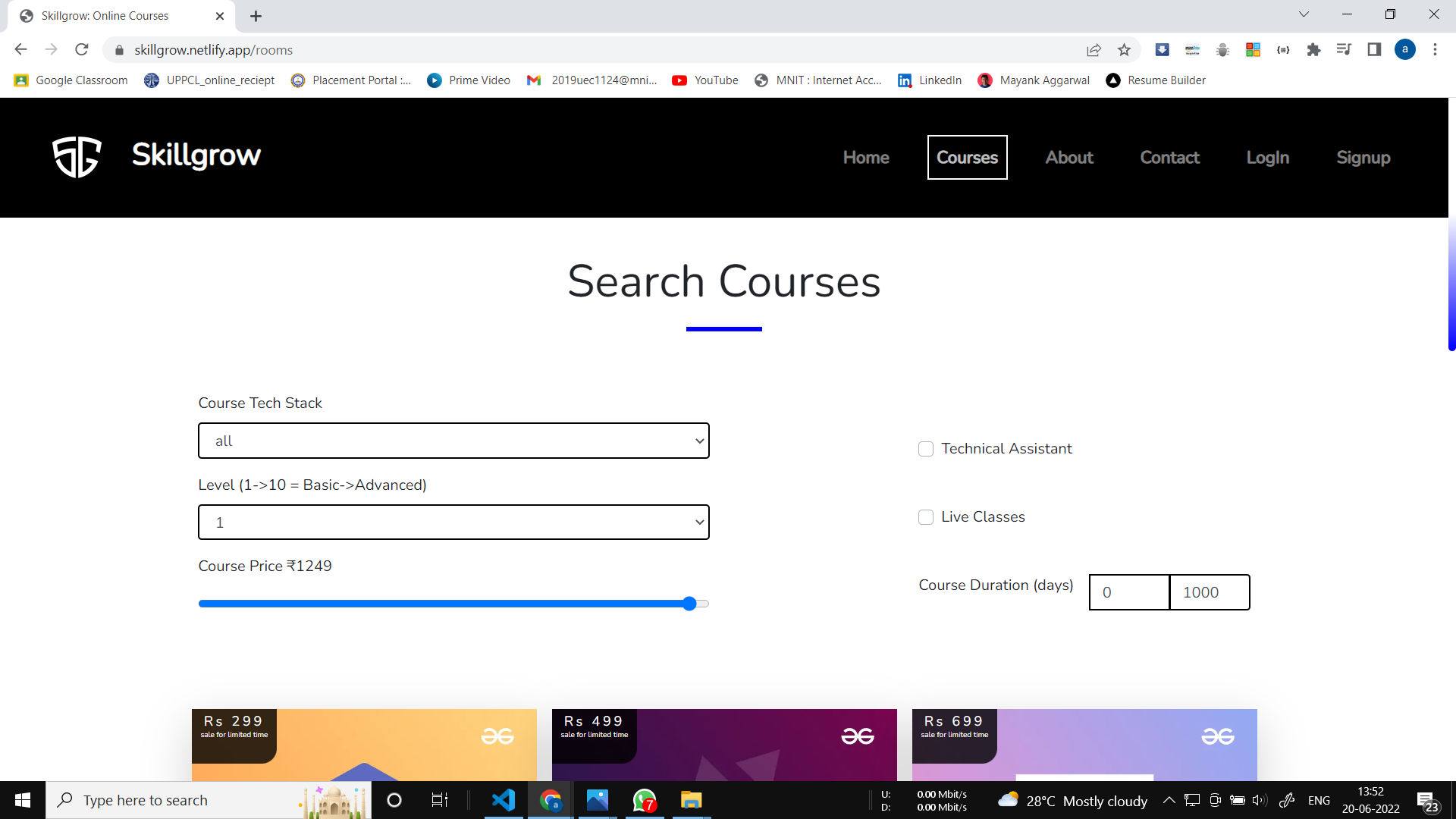Click the browser reload page icon
This screenshot has height=819, width=1456.
82,50
